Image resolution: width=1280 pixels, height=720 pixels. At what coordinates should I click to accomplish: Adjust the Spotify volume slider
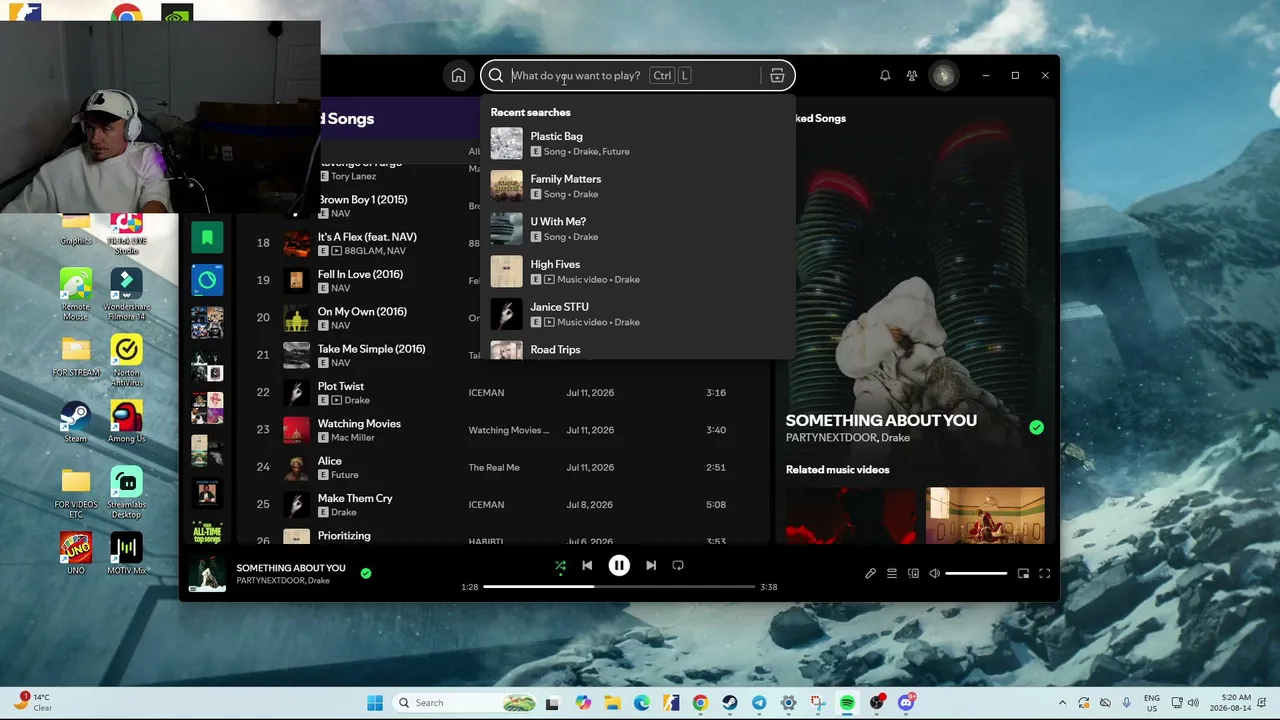point(976,573)
